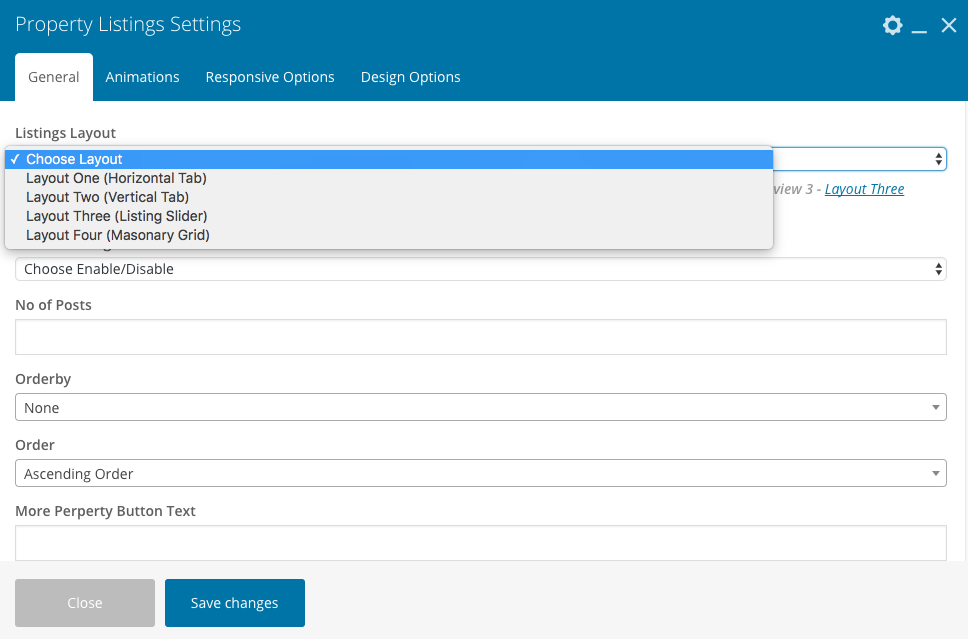The width and height of the screenshot is (968, 639).
Task: Click the More Perperty Button Text field
Action: pyautogui.click(x=480, y=543)
